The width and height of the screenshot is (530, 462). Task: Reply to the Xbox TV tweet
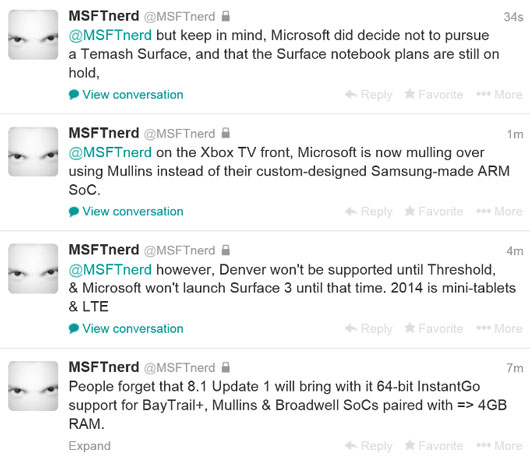coord(369,212)
